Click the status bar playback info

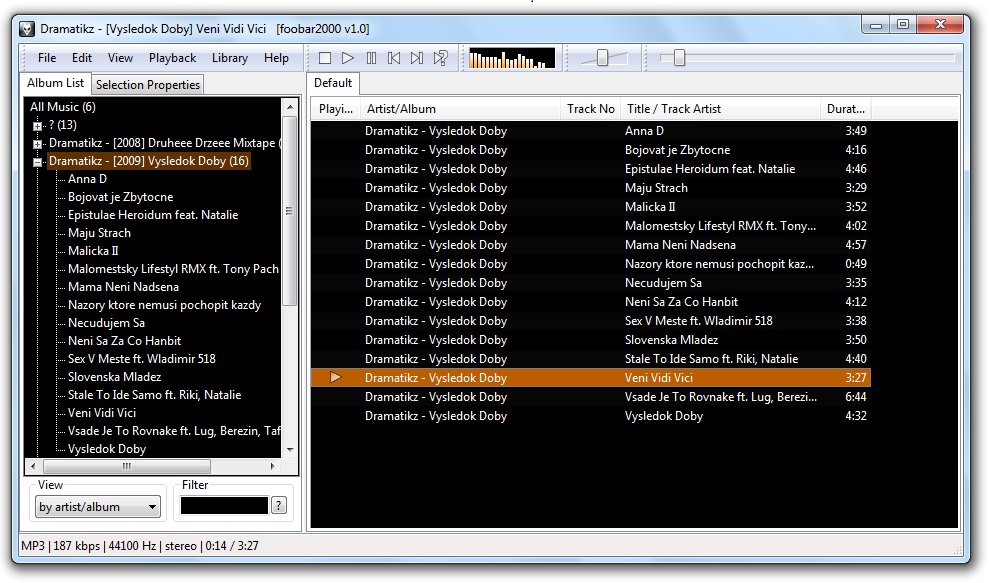[x=140, y=546]
